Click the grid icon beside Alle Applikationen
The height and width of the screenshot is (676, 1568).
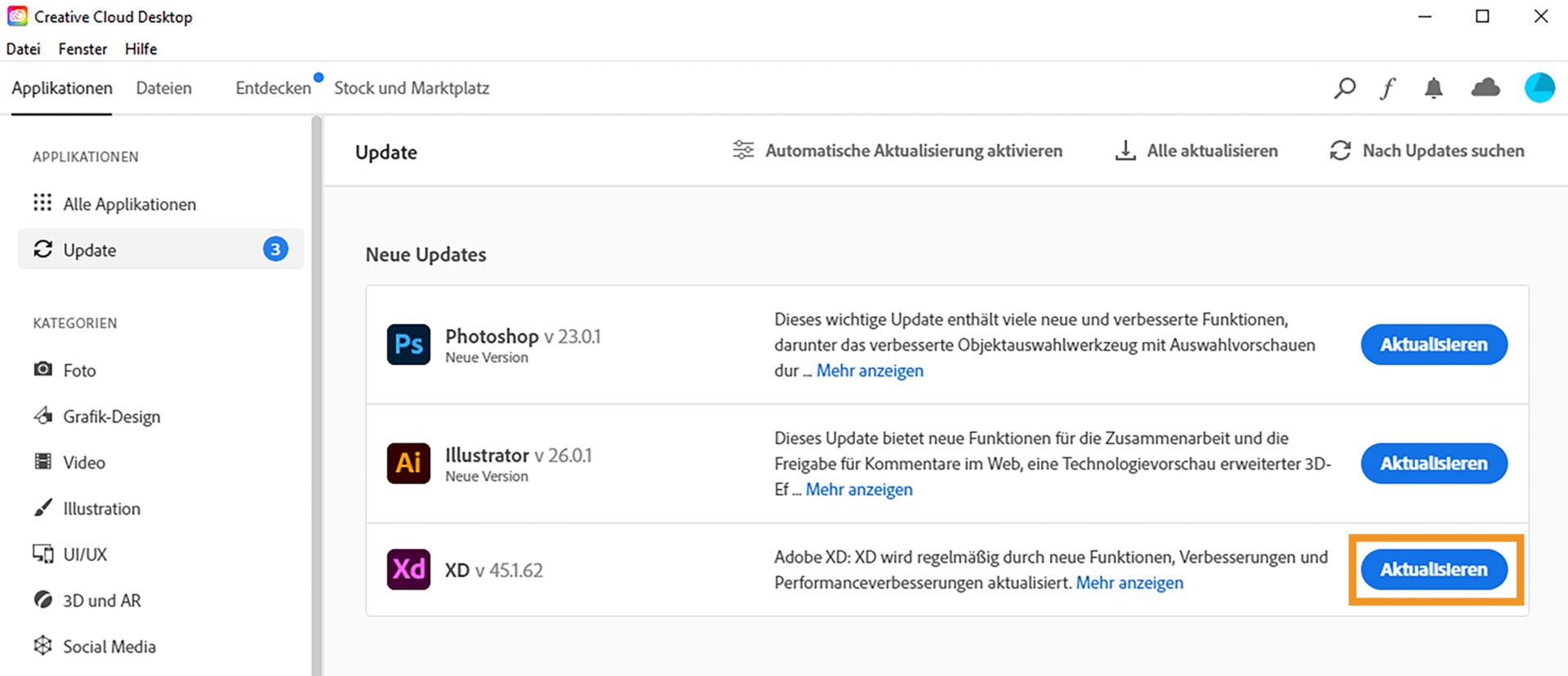click(x=42, y=202)
